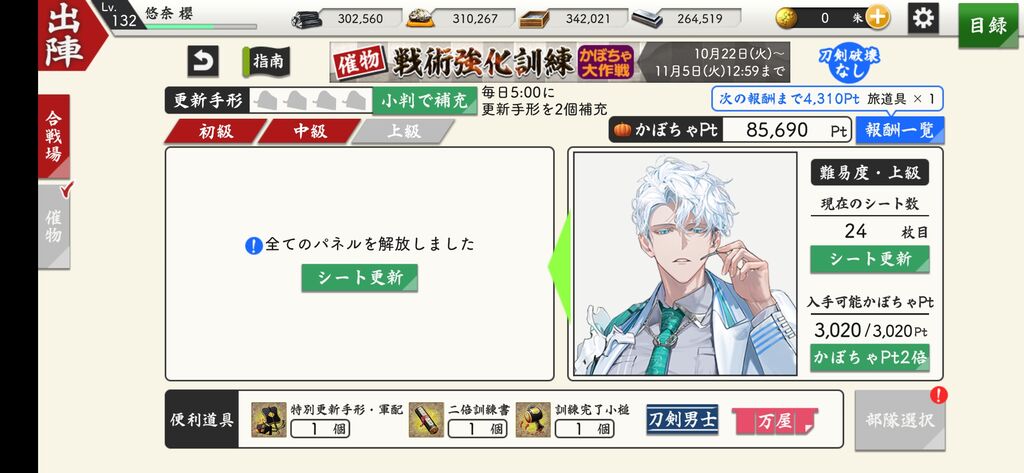Screen dimensions: 1024x473
Task: Click the back arrow icon
Action: pyautogui.click(x=203, y=61)
